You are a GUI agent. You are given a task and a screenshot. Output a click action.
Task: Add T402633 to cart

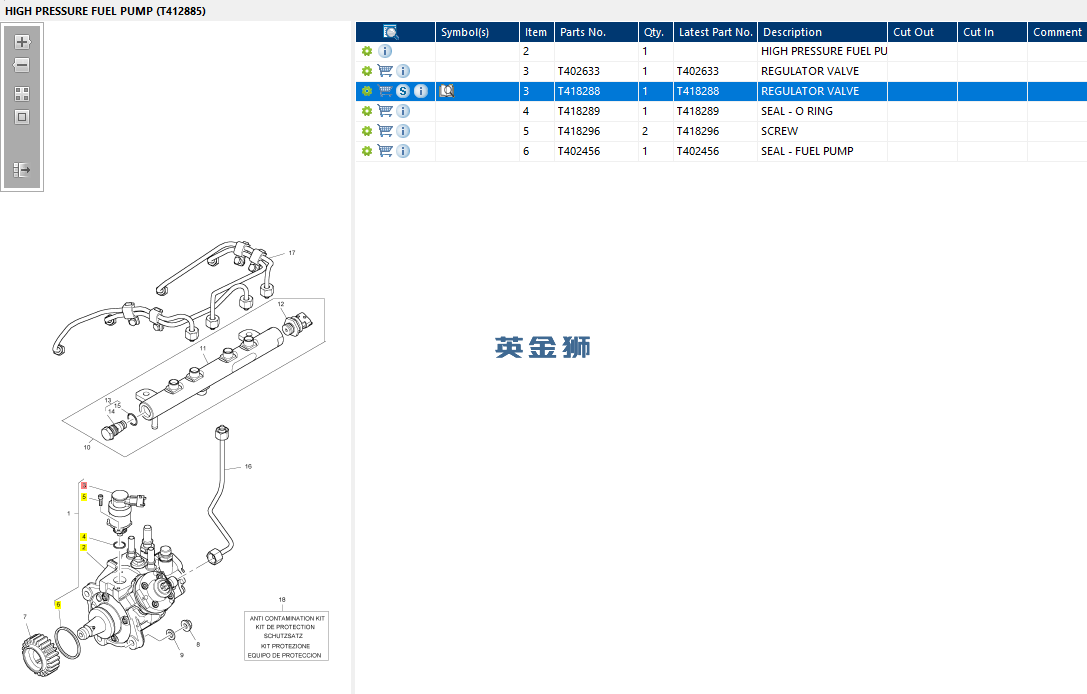pos(385,71)
